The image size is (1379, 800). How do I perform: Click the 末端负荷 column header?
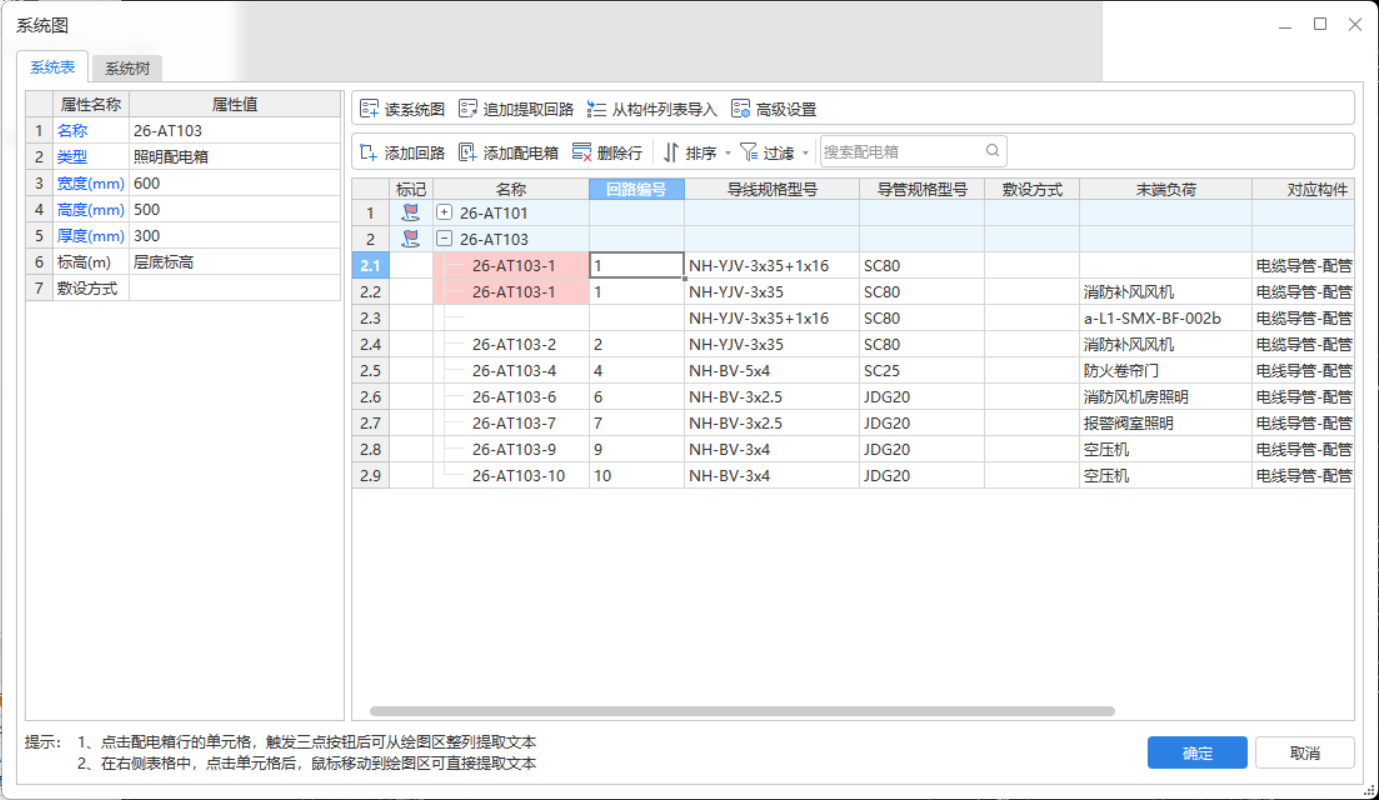point(1165,189)
